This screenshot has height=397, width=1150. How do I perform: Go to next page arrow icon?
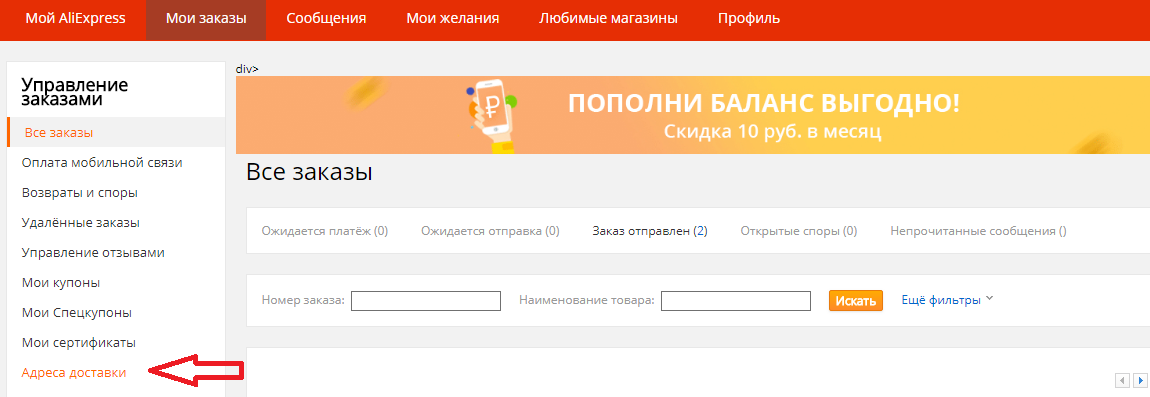click(x=1140, y=380)
